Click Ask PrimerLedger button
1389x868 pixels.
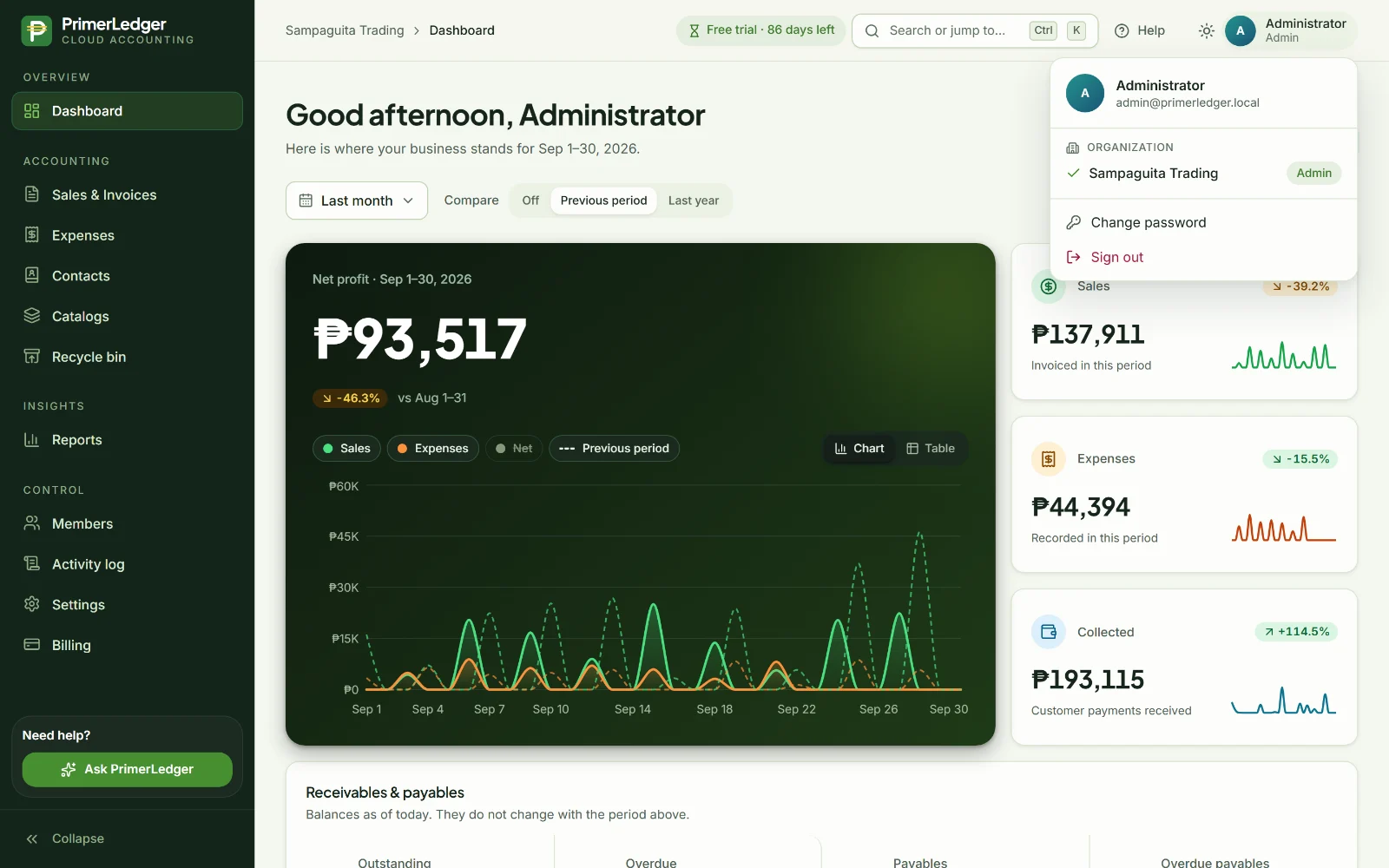(x=128, y=769)
